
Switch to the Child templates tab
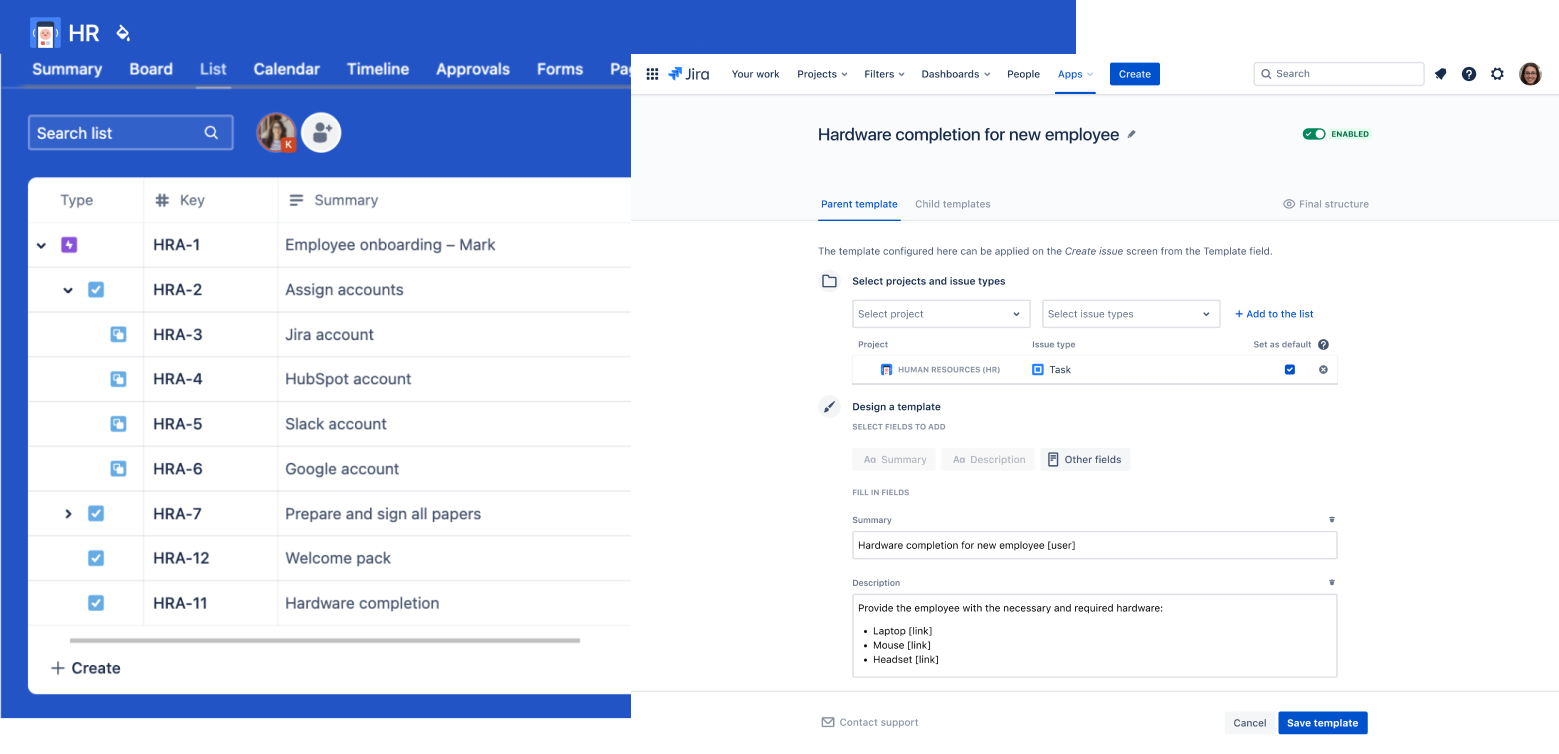pyautogui.click(x=952, y=204)
